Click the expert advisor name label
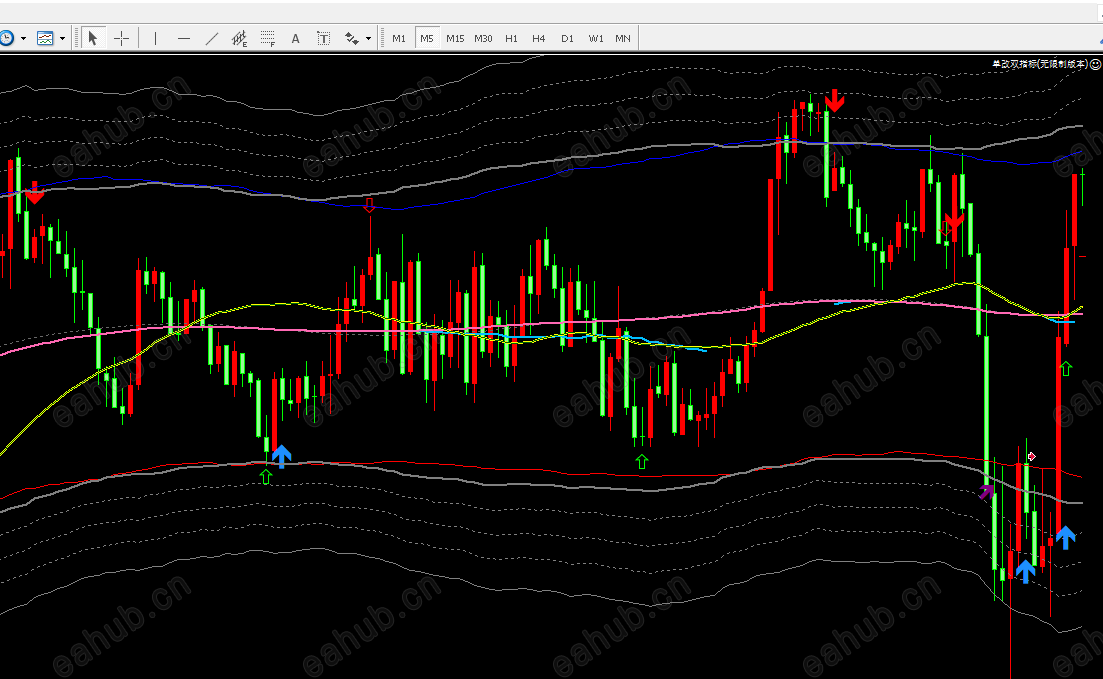Viewport: 1103px width, 679px height. coord(1040,64)
